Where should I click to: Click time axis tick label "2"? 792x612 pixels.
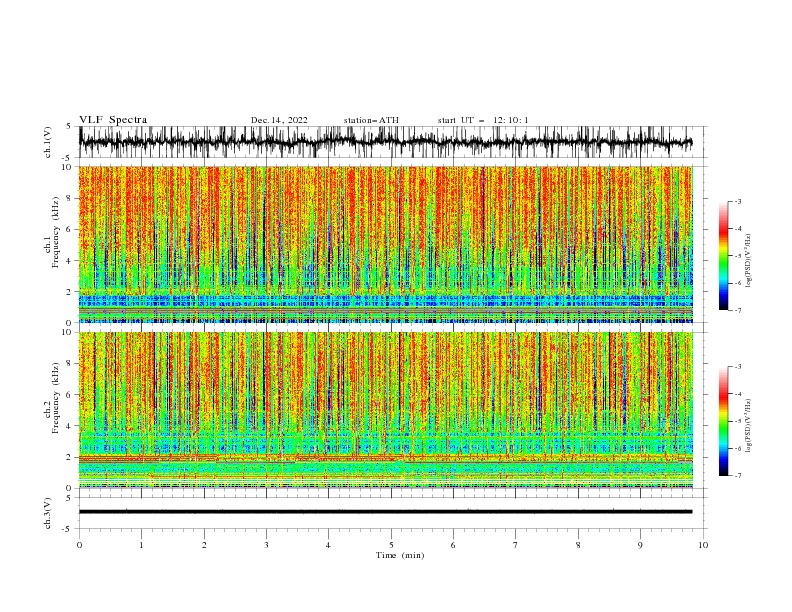(x=204, y=545)
